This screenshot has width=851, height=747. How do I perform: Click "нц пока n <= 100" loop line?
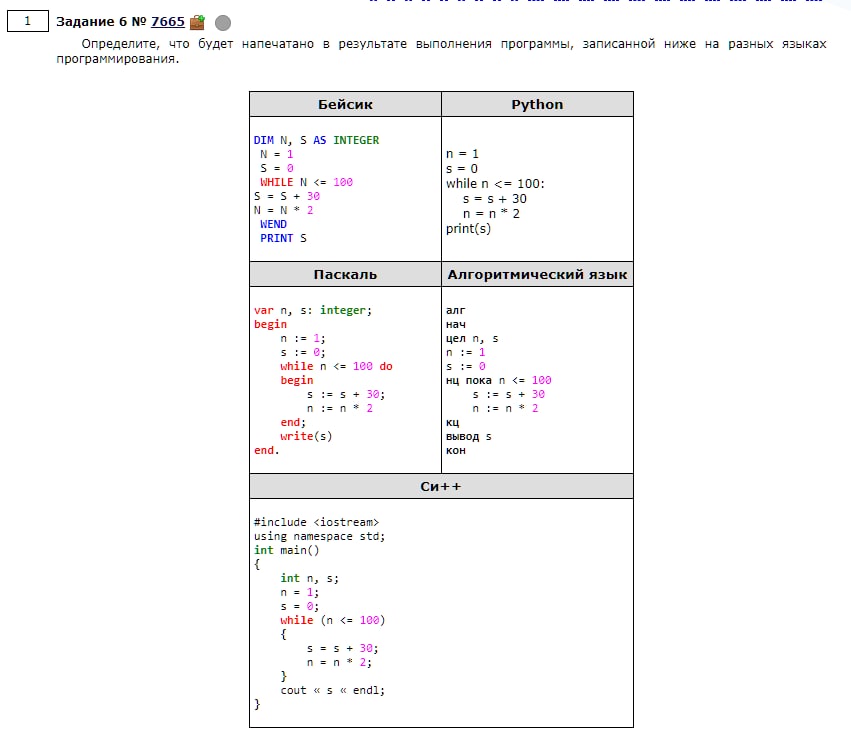498,380
